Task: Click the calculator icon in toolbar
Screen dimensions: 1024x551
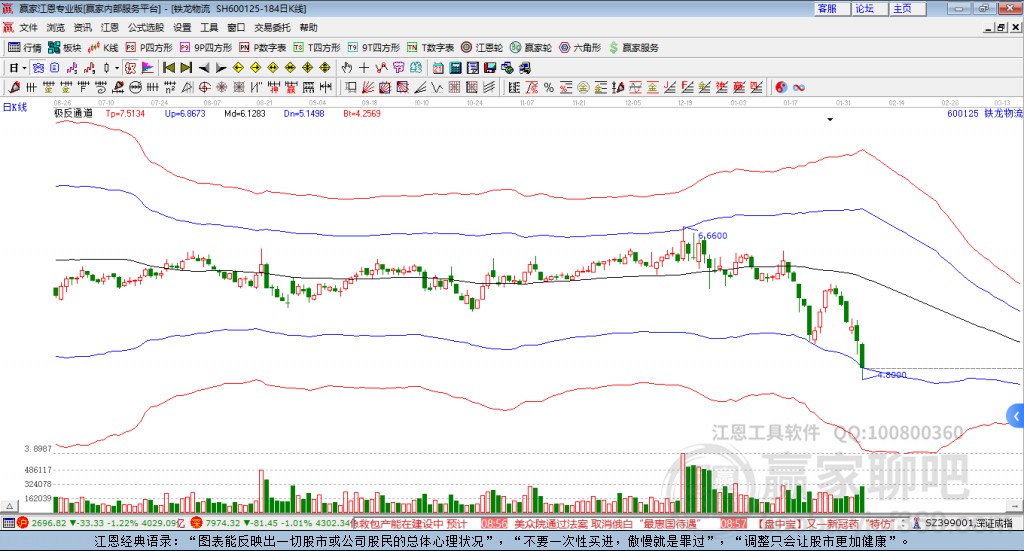Action: click(455, 68)
